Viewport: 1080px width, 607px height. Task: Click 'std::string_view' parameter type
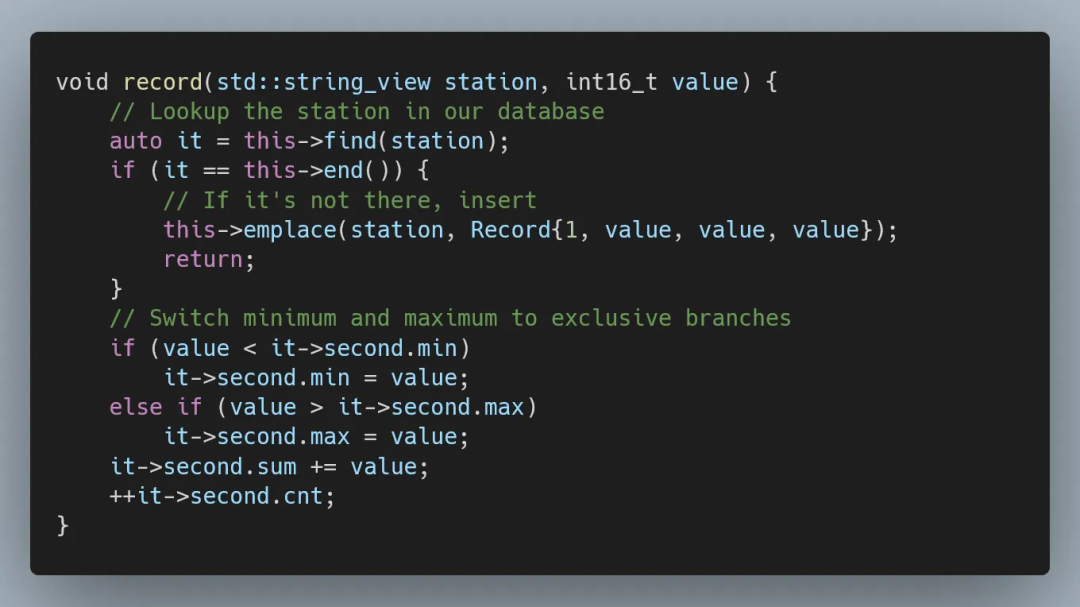coord(324,82)
